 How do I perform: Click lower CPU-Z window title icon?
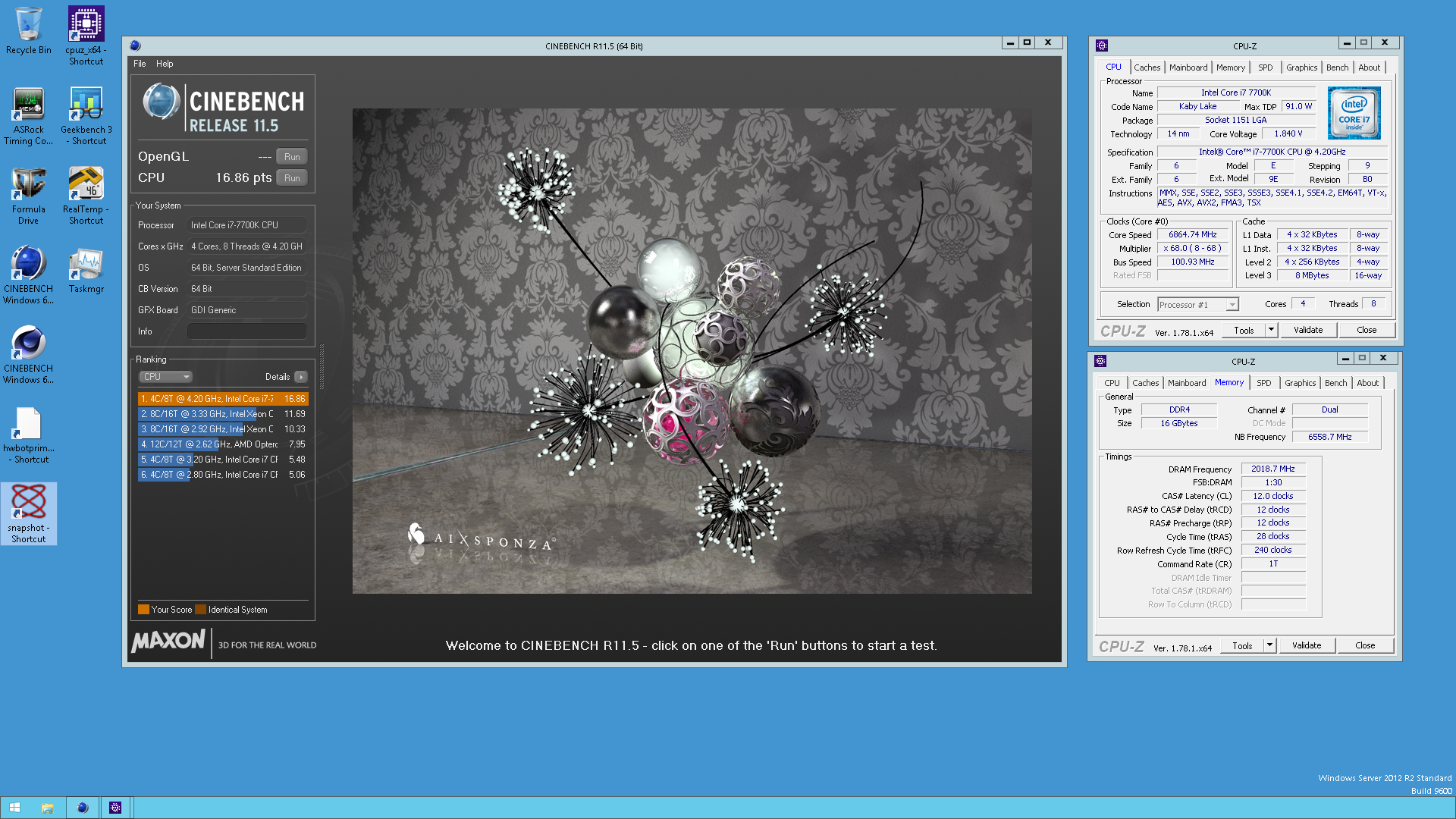(x=1100, y=361)
